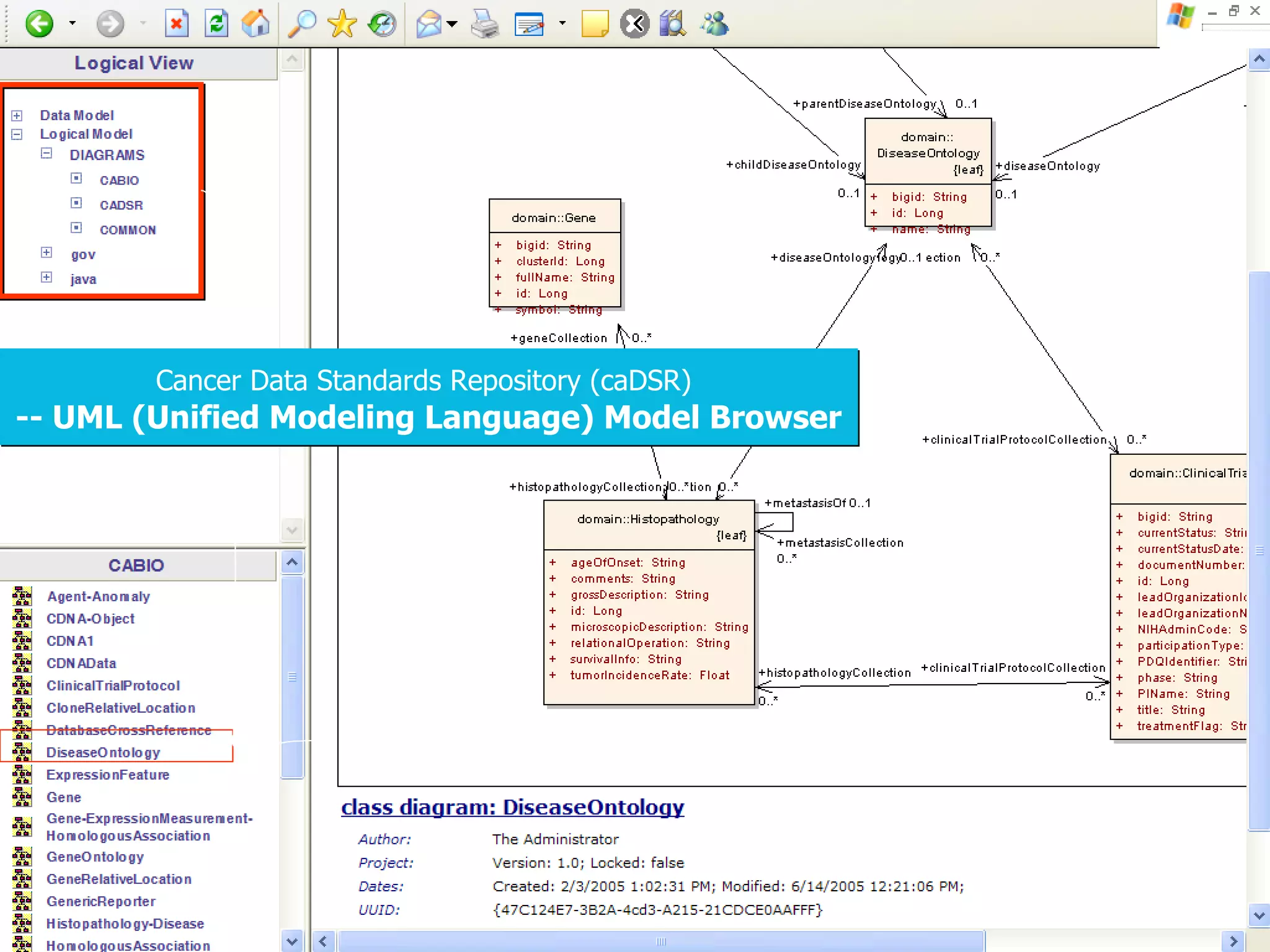Screen dimensions: 1270x952
Task: Click the diagram icon beside Gene-ExpressionMeasurement-HomologousAssociation
Action: click(22, 827)
